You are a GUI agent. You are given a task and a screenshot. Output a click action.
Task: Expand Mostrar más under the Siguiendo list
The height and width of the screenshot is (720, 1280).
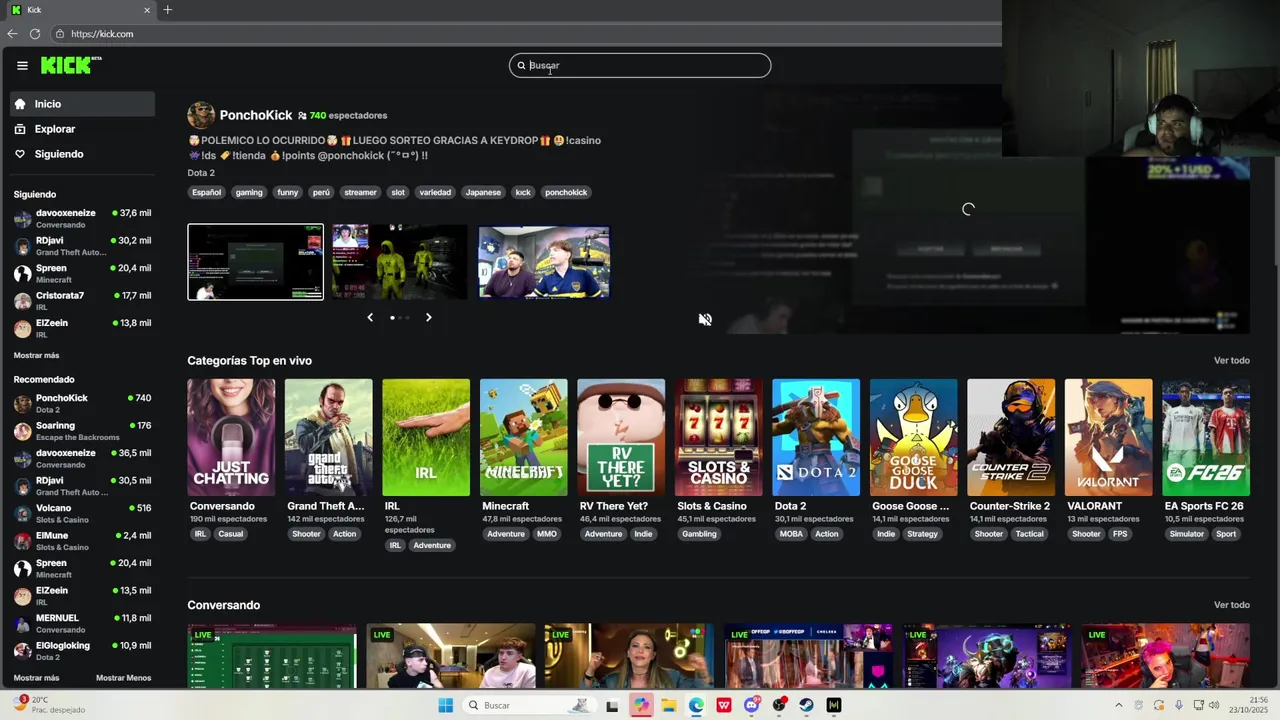(x=36, y=355)
